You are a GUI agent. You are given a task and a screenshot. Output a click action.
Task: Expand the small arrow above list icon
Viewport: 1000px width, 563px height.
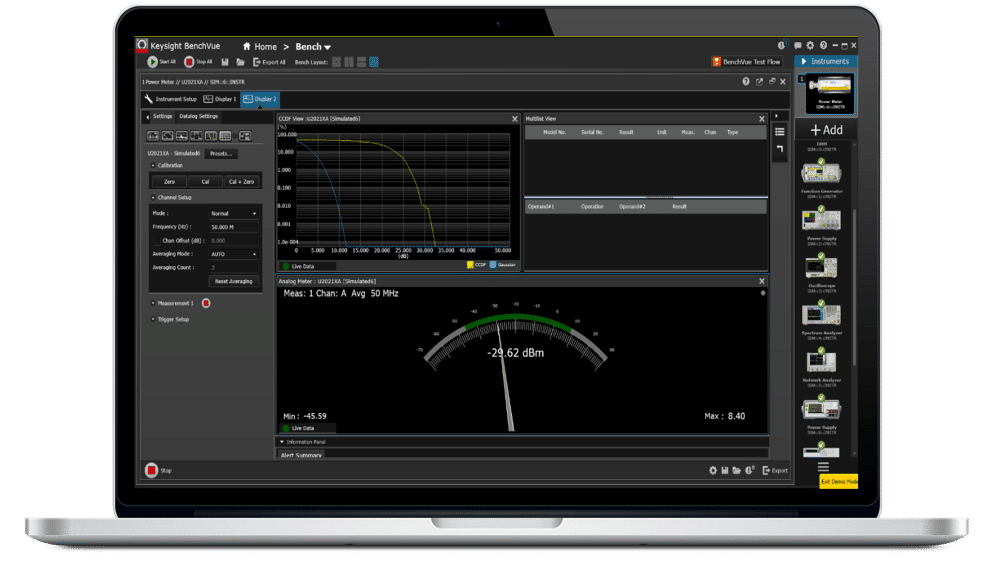tap(776, 116)
